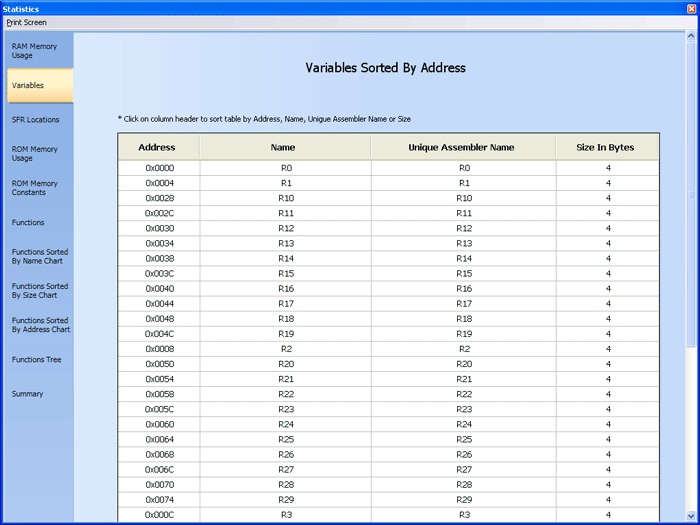Select address cell 0x0030
The width and height of the screenshot is (700, 525).
click(x=159, y=228)
